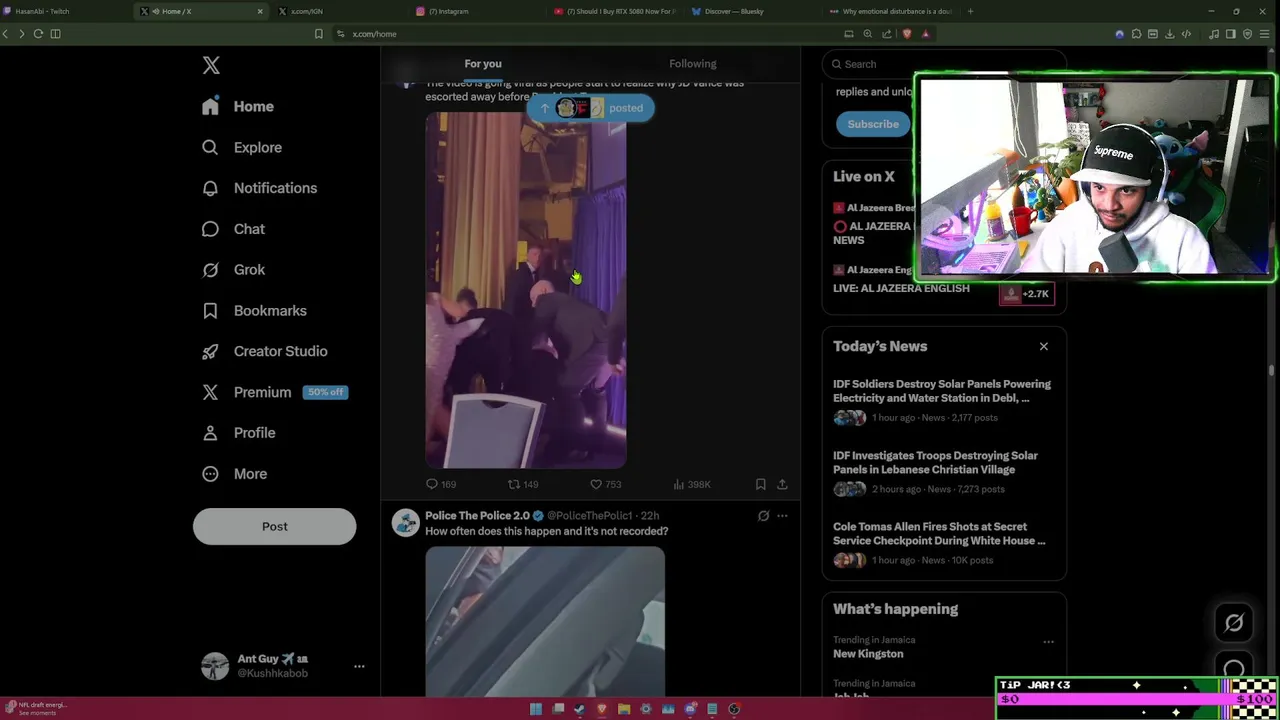This screenshot has height=720, width=1280.
Task: Open the Explore page
Action: 242,147
